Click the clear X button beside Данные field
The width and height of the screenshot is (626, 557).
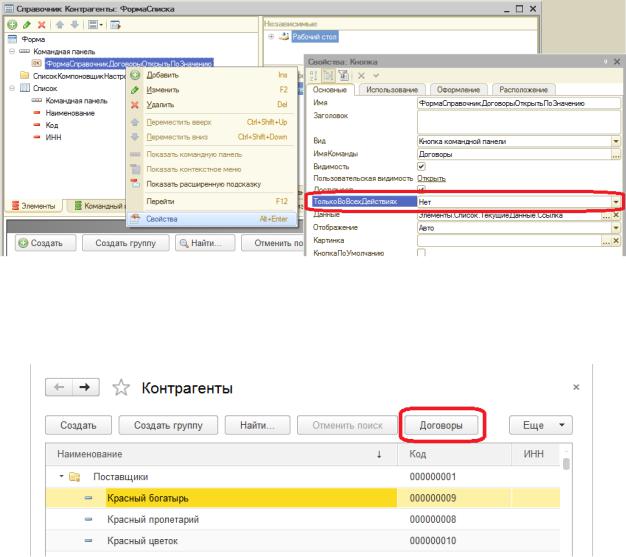(616, 215)
